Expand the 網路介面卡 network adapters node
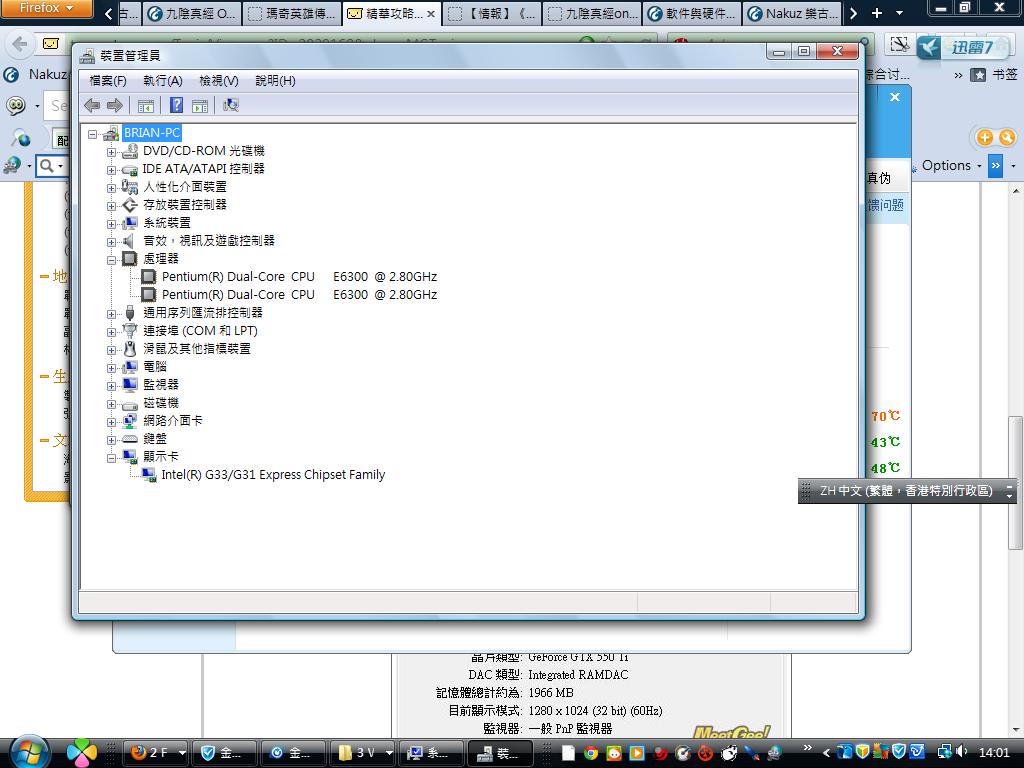 (112, 421)
